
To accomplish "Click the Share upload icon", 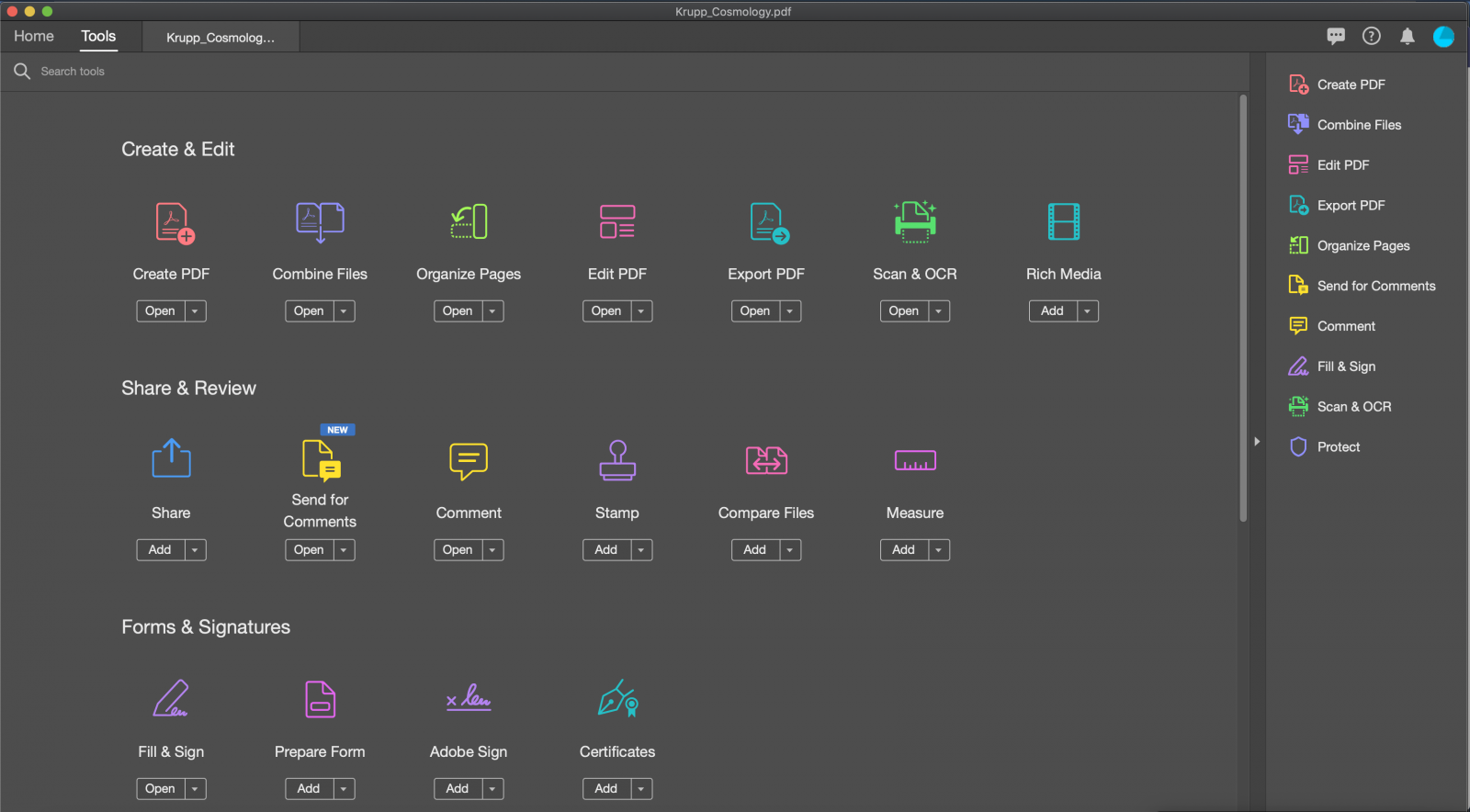I will tap(171, 458).
